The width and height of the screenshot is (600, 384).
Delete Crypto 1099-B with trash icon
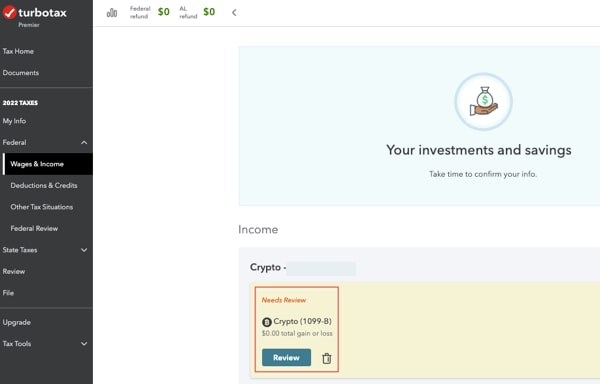point(326,358)
